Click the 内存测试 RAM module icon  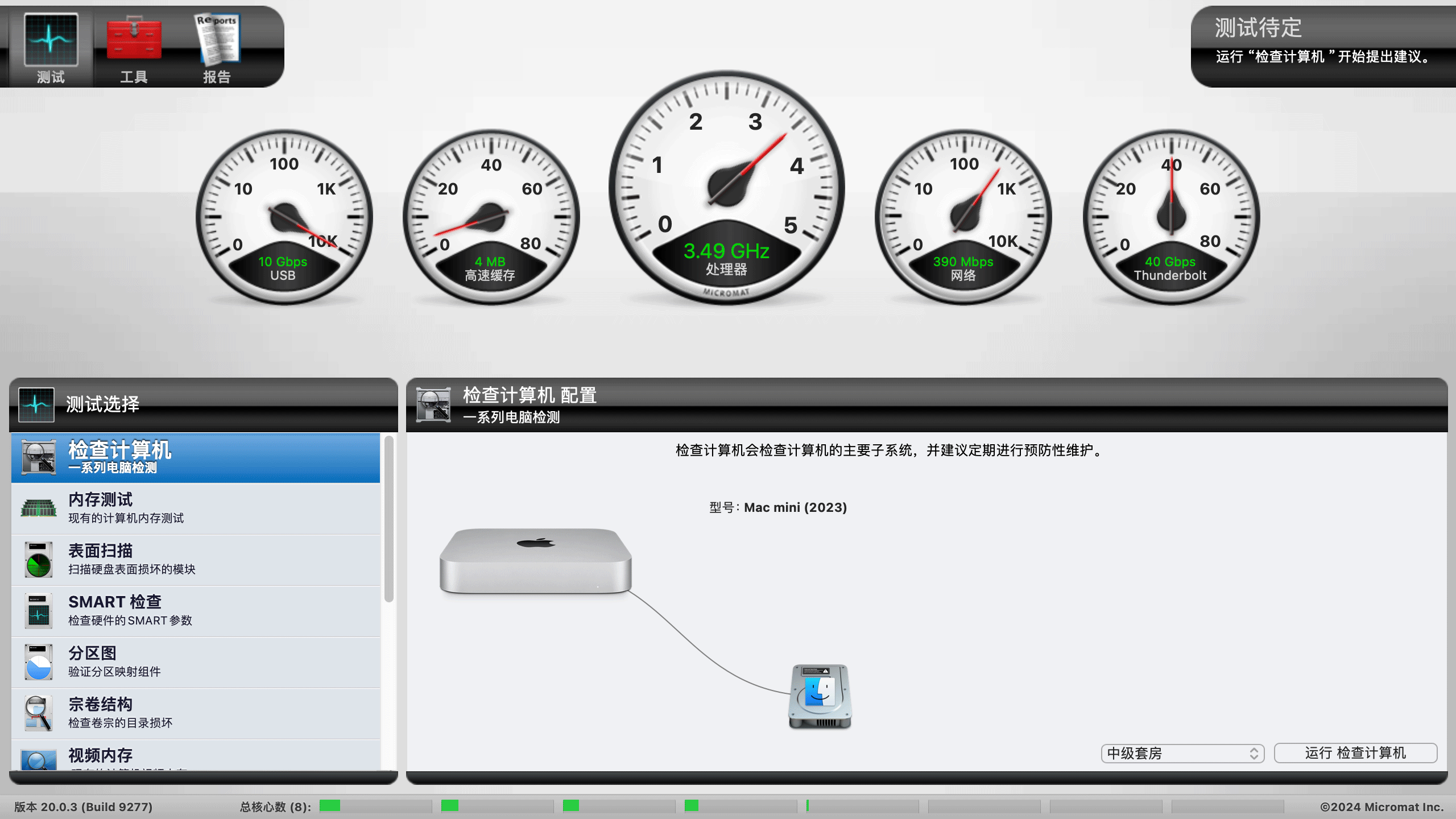(x=39, y=508)
